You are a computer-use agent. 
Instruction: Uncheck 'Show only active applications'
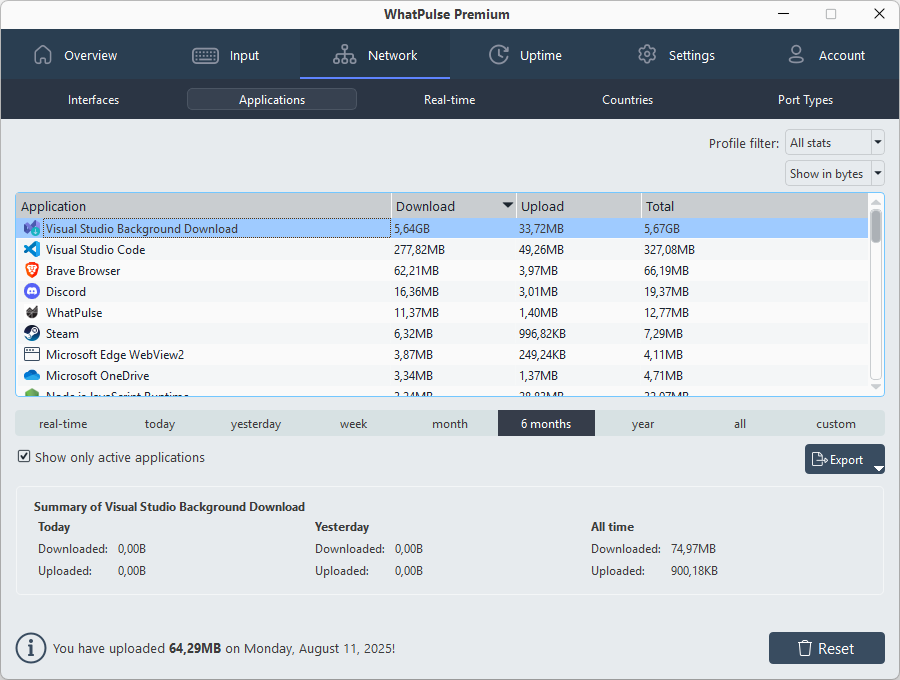[23, 457]
